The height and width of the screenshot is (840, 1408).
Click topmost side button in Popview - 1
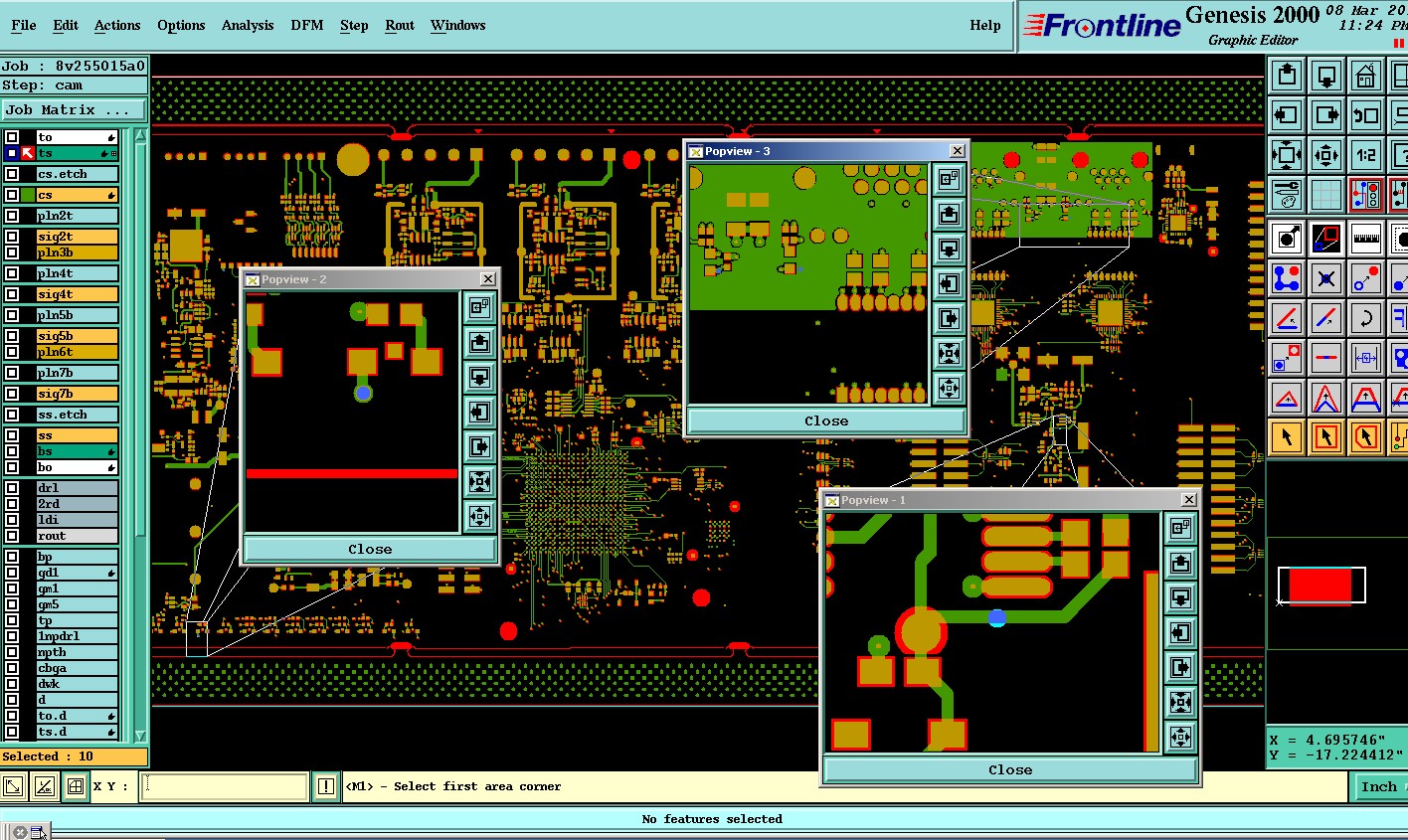coord(1181,528)
